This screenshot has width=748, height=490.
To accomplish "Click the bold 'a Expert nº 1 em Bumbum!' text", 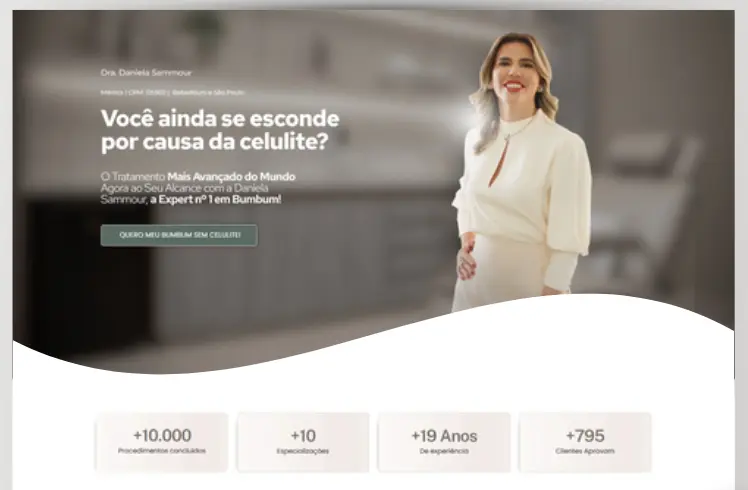I will click(216, 199).
